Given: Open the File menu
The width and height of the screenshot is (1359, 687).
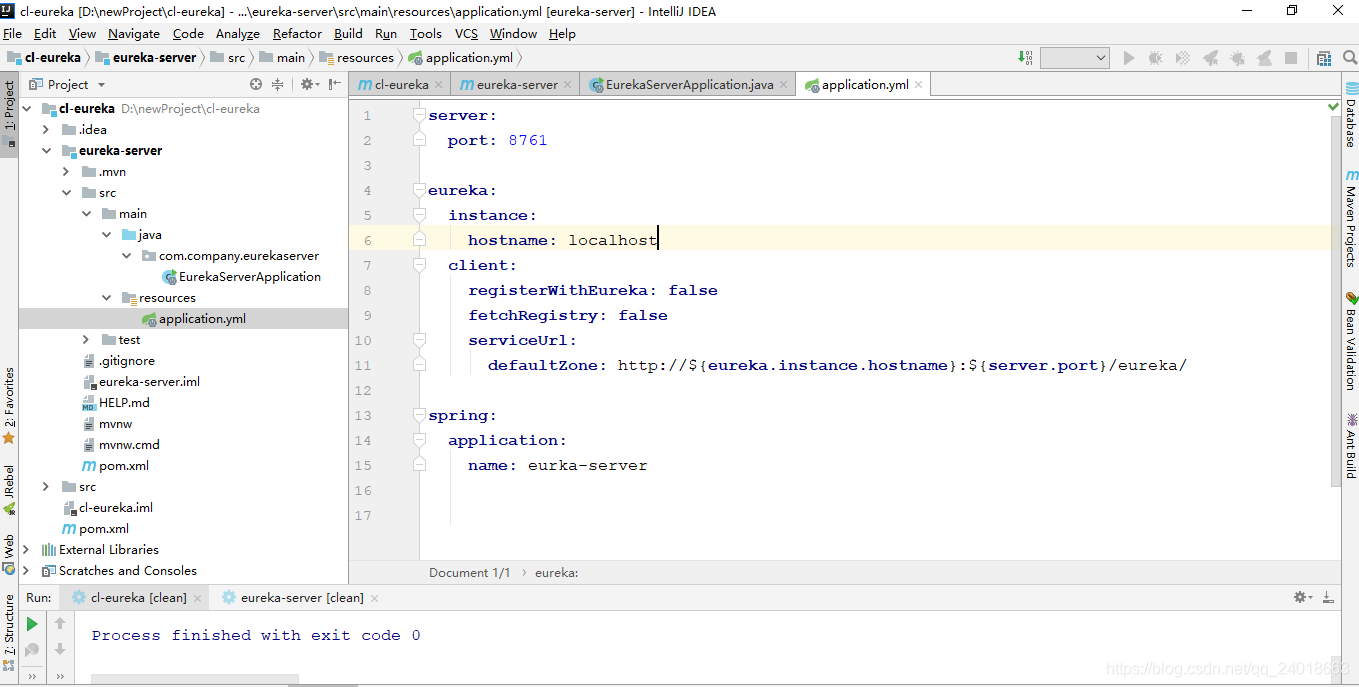Looking at the screenshot, I should point(12,33).
